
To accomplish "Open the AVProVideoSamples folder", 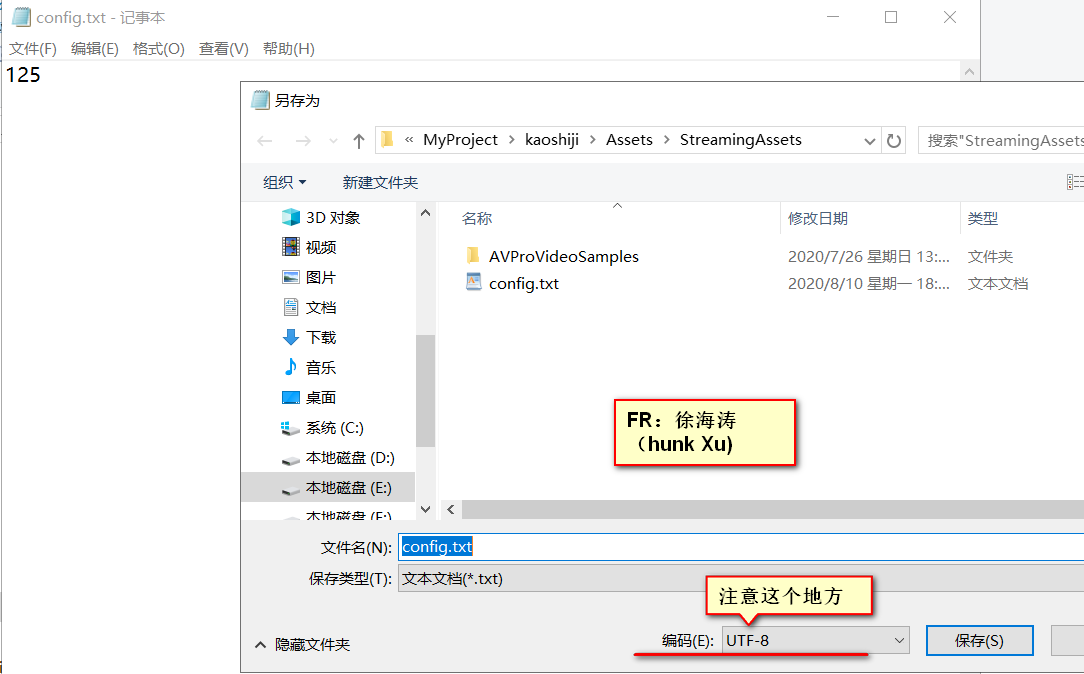I will (563, 256).
